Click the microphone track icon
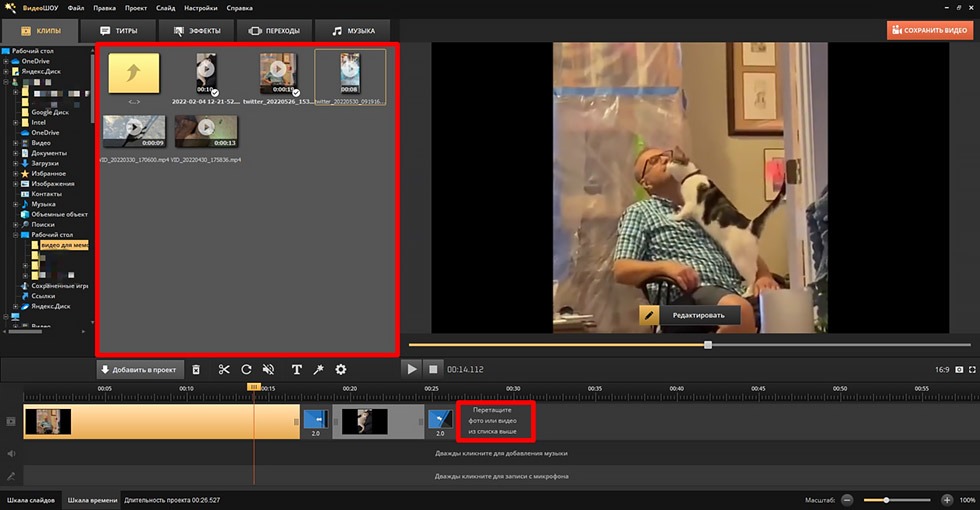This screenshot has height=510, width=980. pos(11,476)
